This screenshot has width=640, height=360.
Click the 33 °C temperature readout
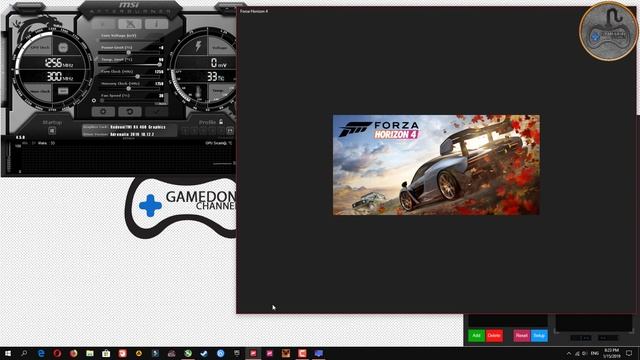(215, 76)
